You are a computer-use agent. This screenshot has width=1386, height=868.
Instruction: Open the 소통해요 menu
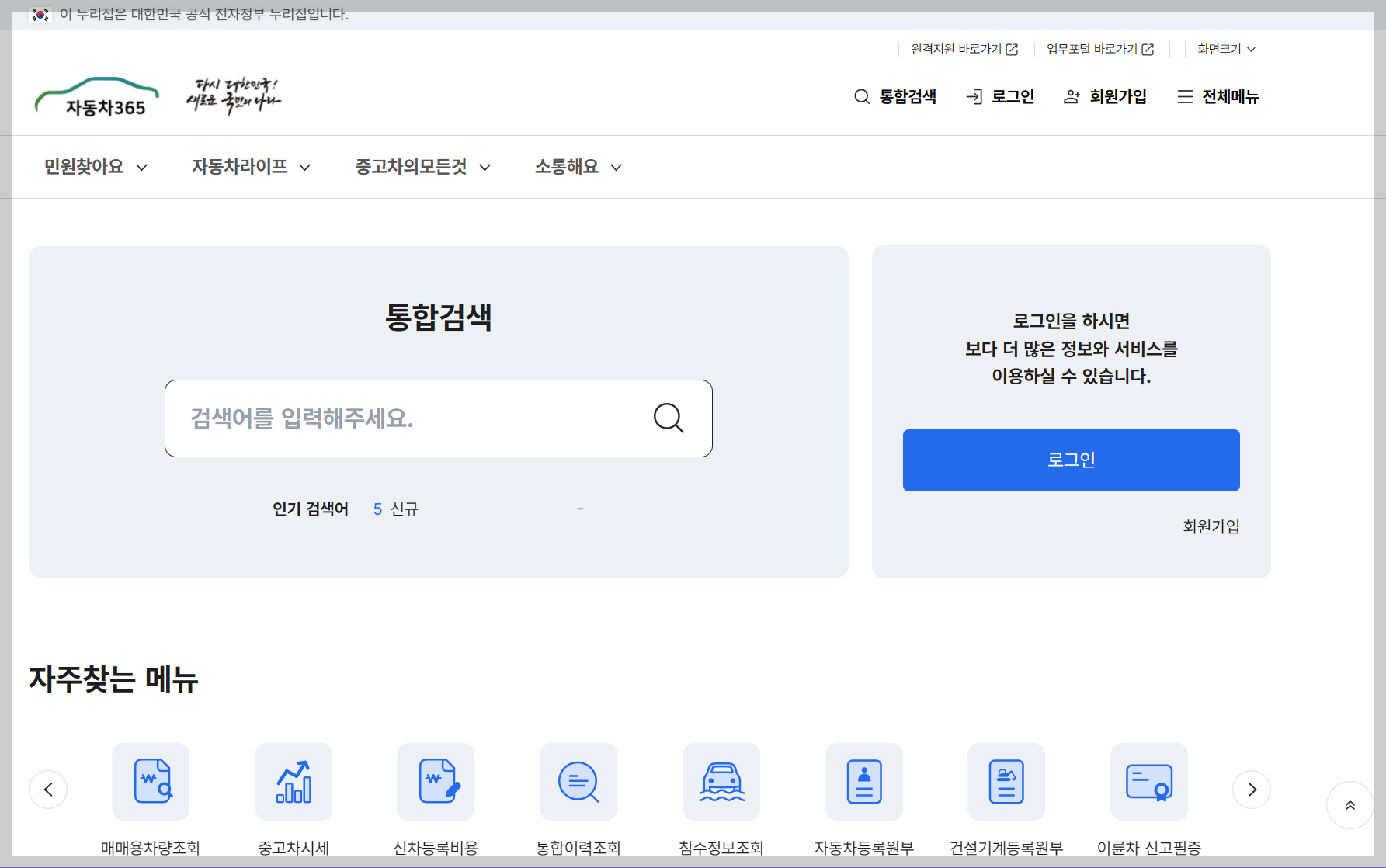click(566, 167)
